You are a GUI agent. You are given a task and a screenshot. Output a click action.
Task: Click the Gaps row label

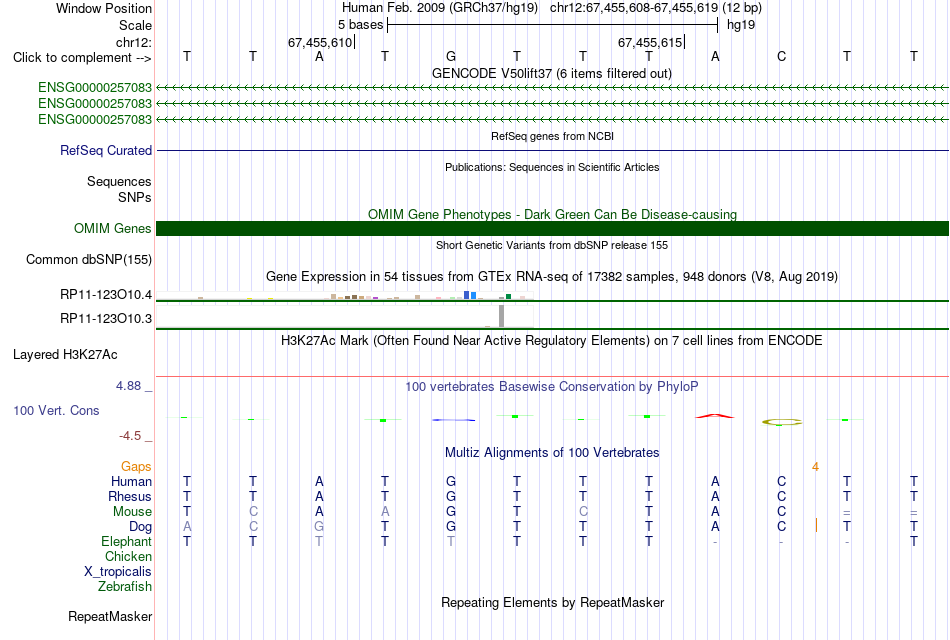pyautogui.click(x=136, y=466)
